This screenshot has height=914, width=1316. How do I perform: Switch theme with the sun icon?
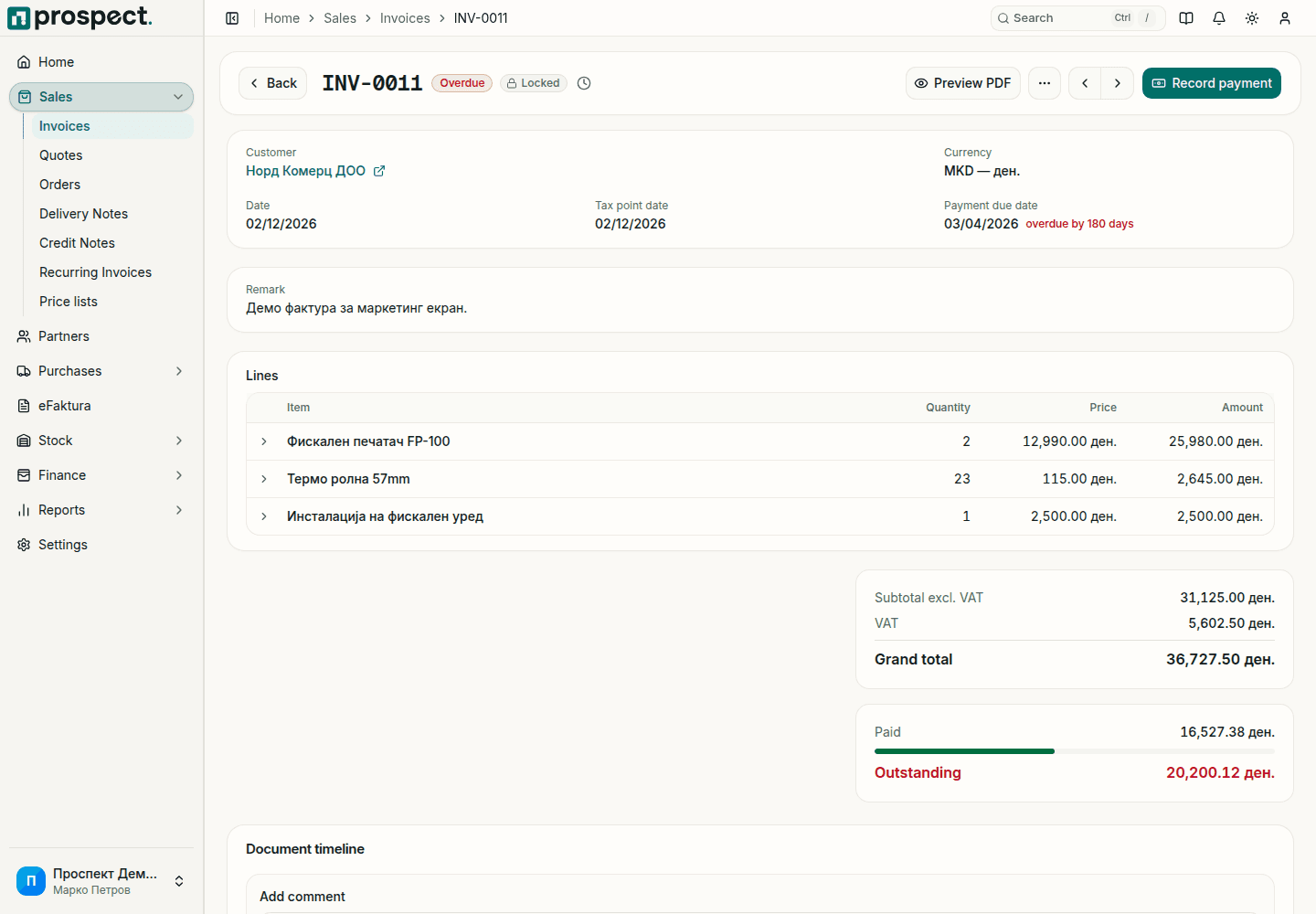click(1252, 18)
